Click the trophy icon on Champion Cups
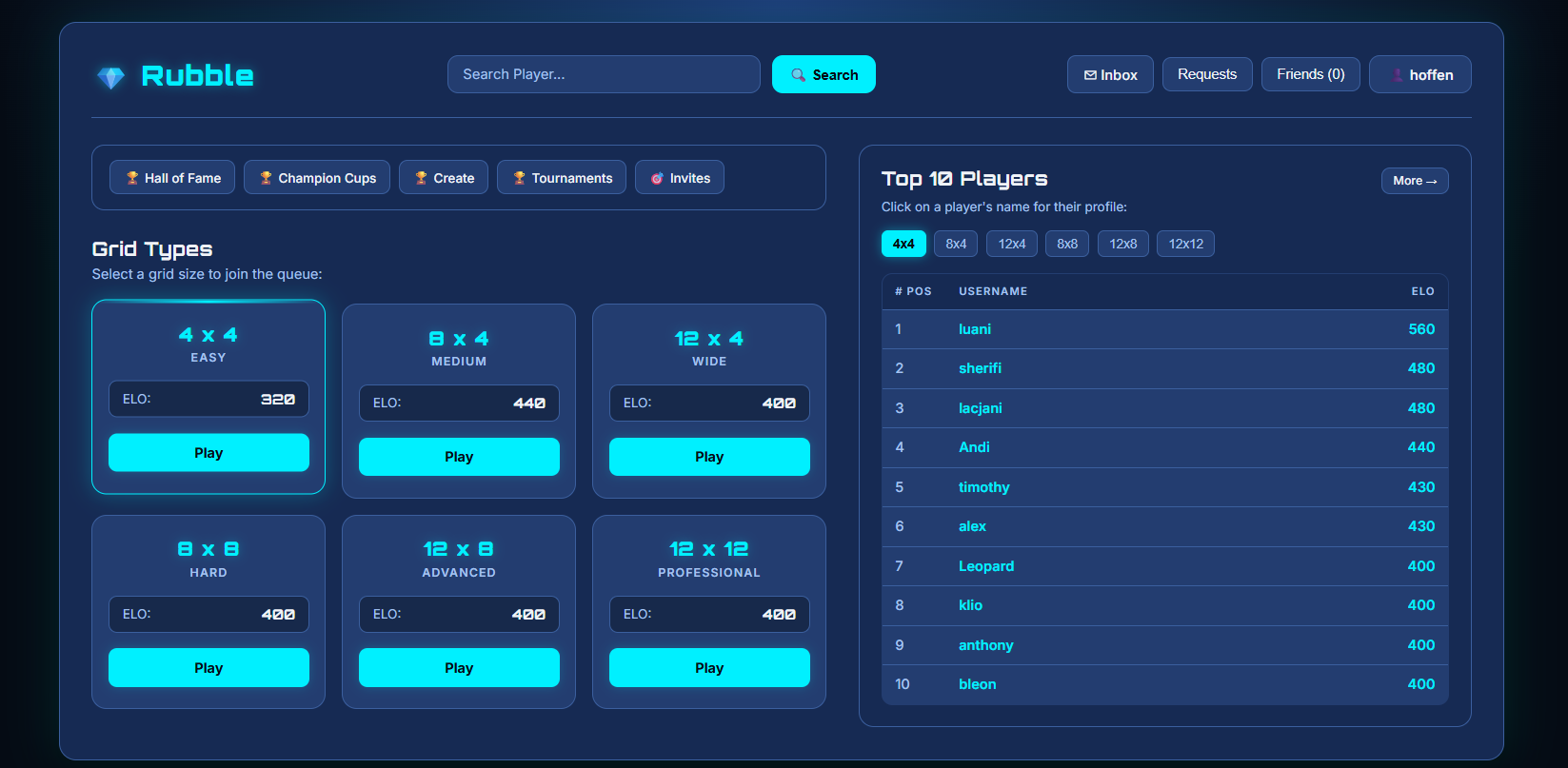Image resolution: width=1568 pixels, height=768 pixels. click(x=267, y=178)
